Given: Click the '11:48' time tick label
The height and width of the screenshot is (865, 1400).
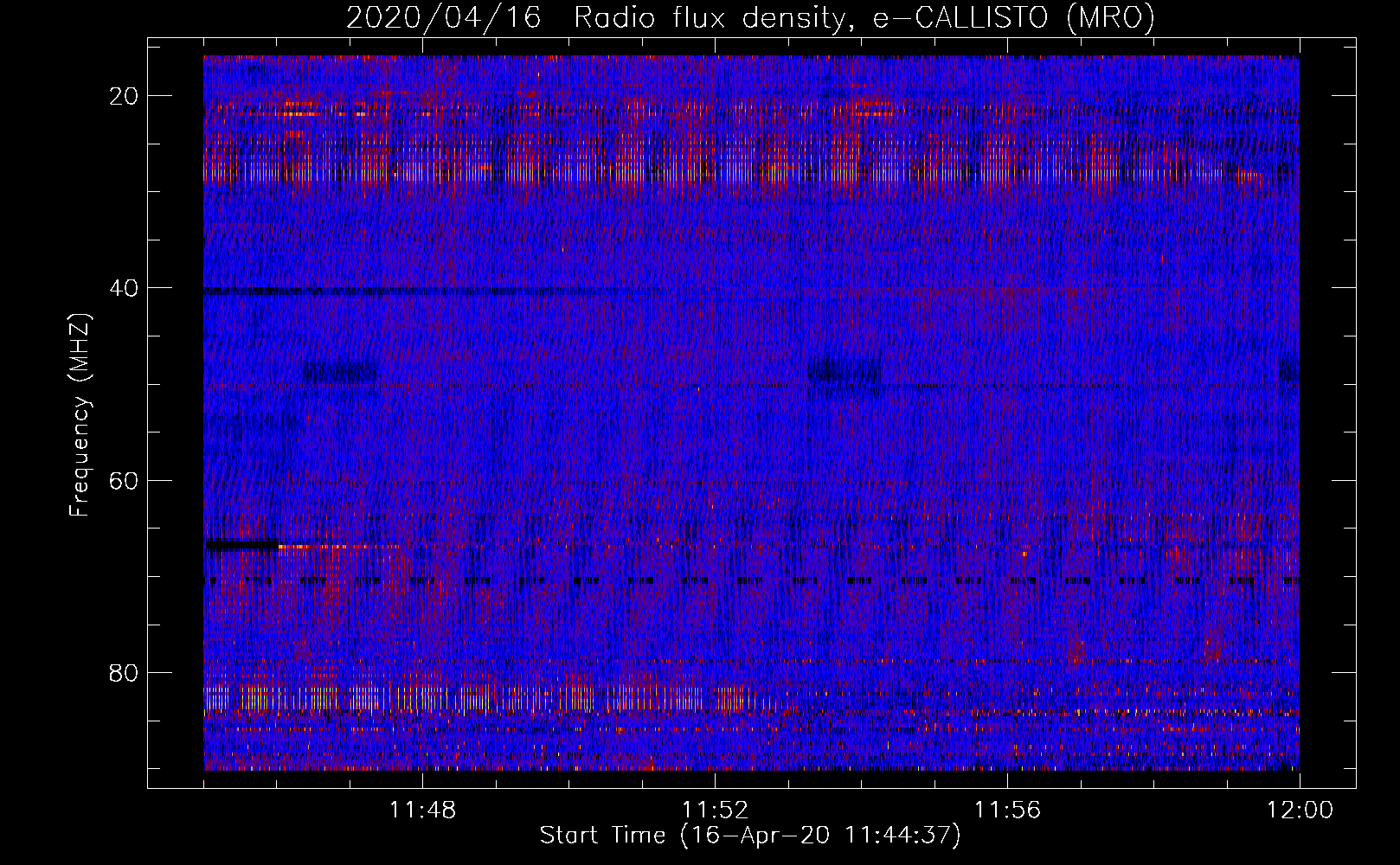Looking at the screenshot, I should (422, 811).
